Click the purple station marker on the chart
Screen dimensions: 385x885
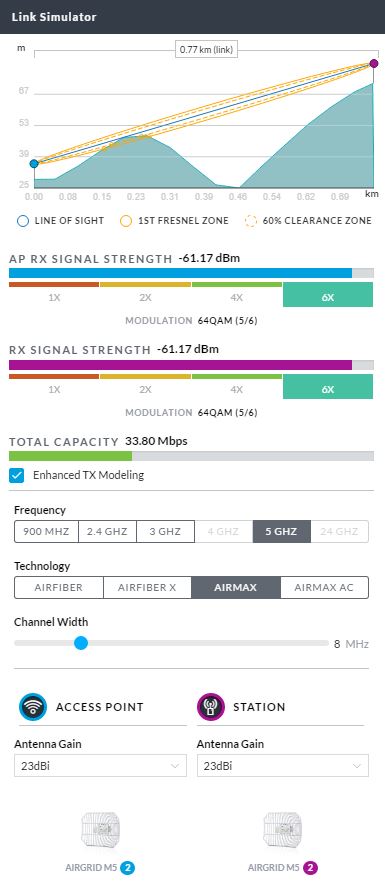pos(374,64)
